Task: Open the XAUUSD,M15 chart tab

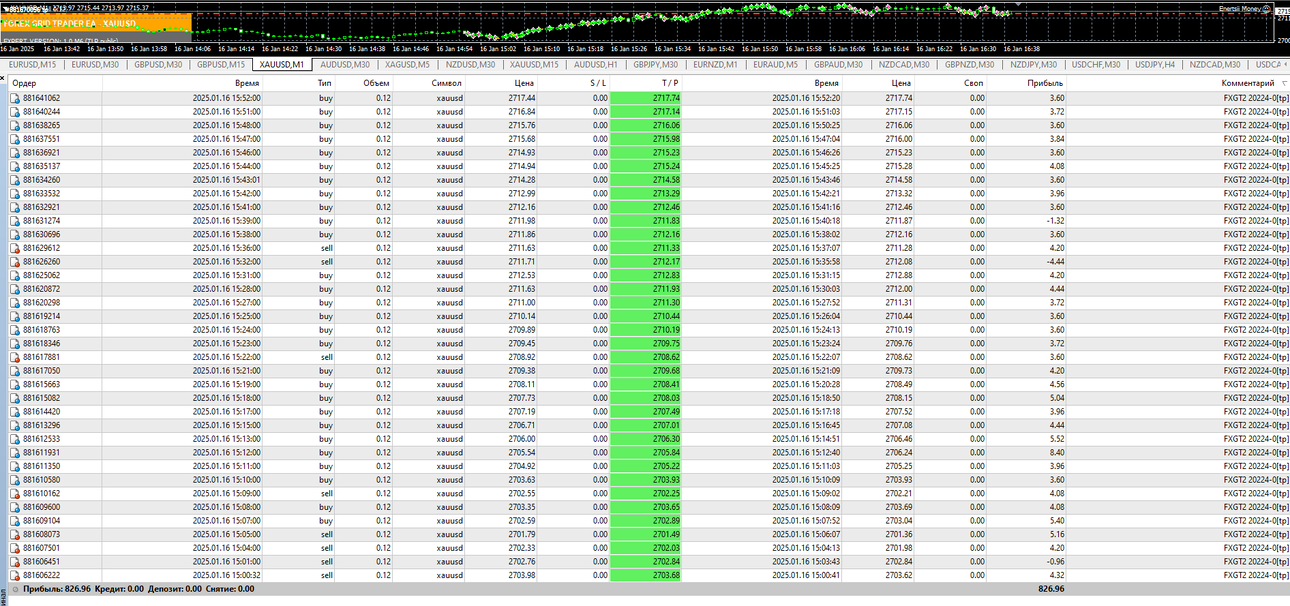Action: (x=533, y=64)
